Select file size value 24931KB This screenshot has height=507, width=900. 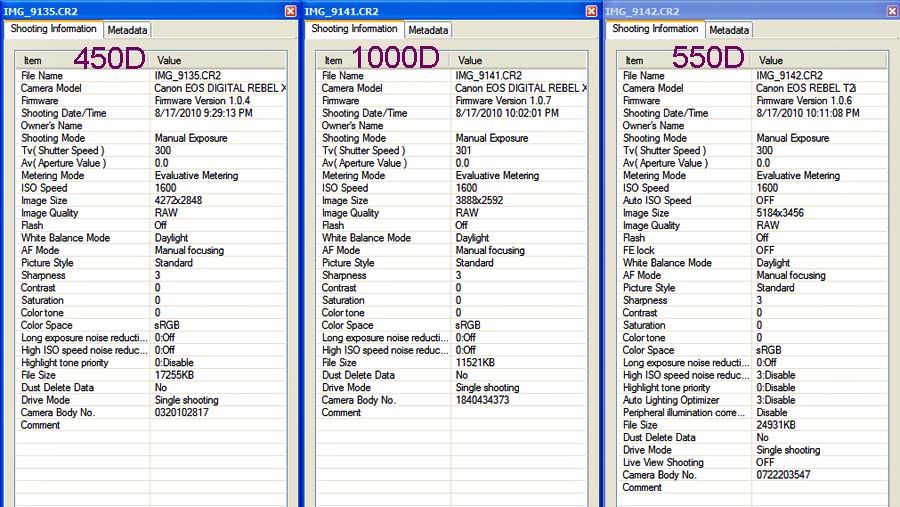coord(775,425)
